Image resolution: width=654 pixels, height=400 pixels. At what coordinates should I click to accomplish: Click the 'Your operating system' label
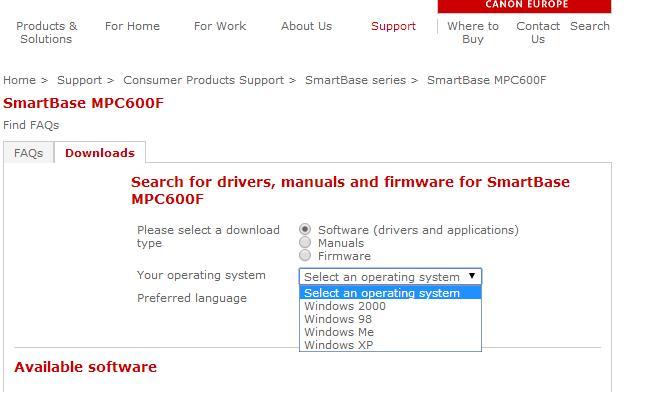(201, 275)
